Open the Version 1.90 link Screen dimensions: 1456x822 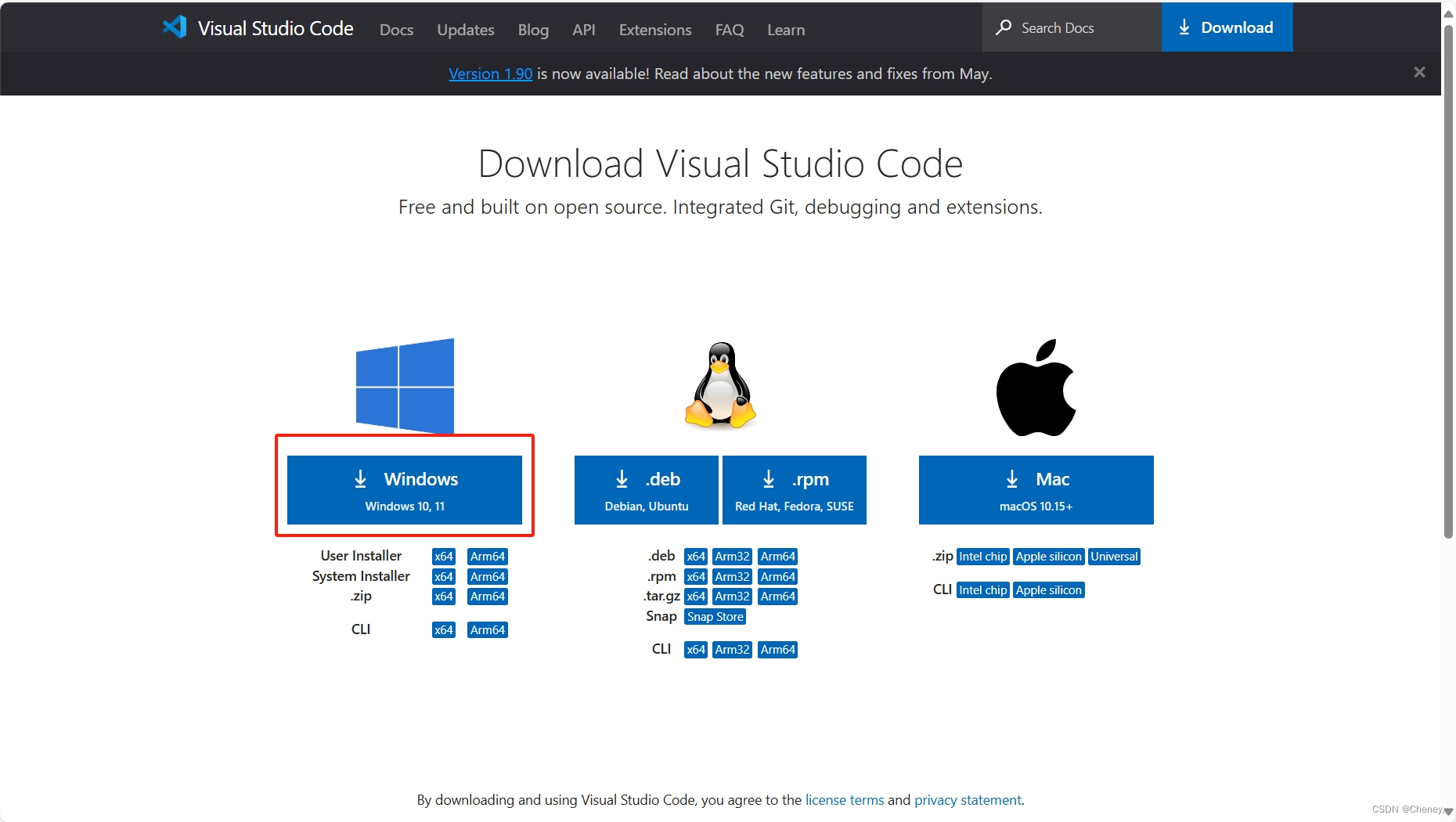(x=491, y=74)
